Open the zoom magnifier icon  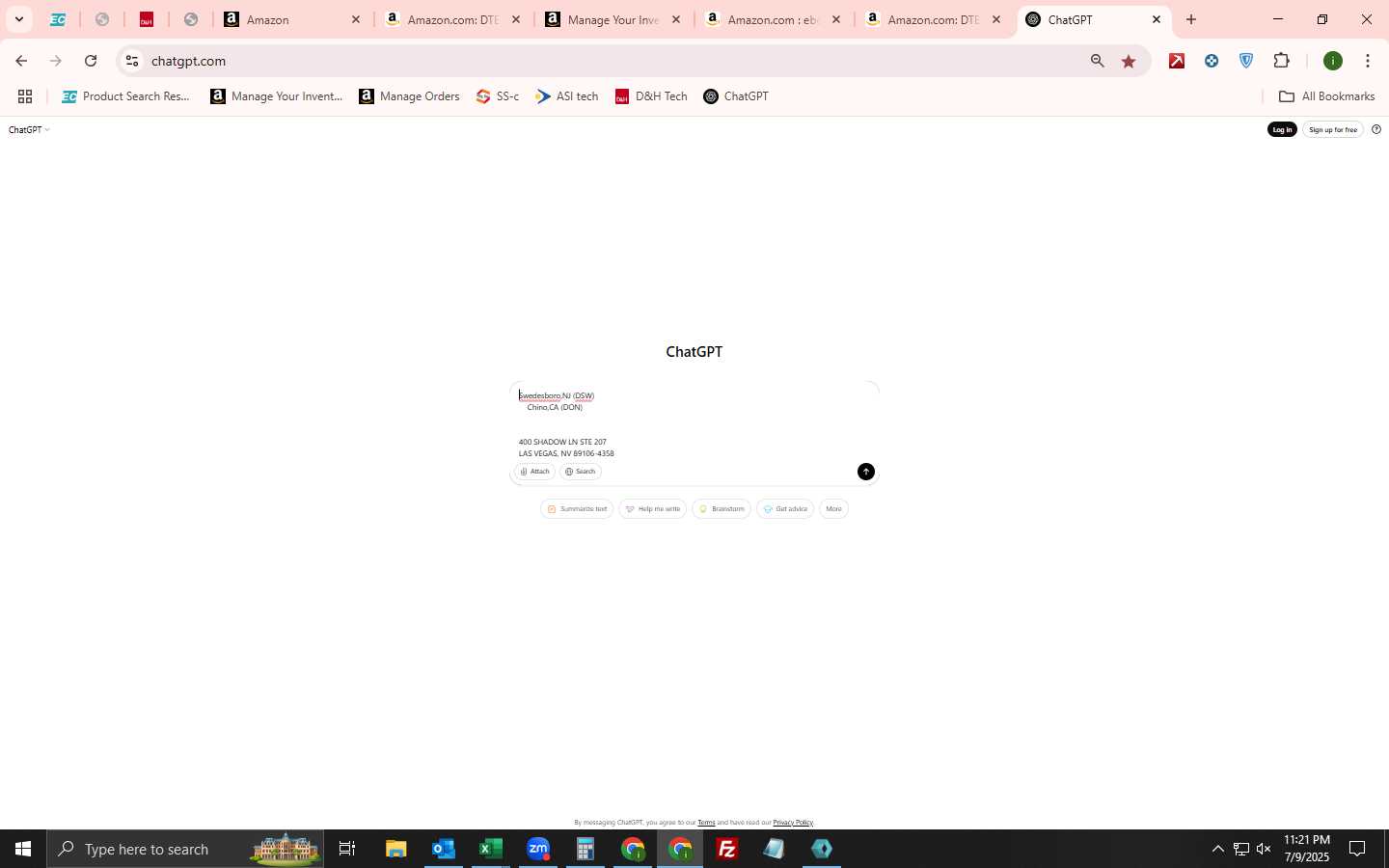(x=1097, y=61)
